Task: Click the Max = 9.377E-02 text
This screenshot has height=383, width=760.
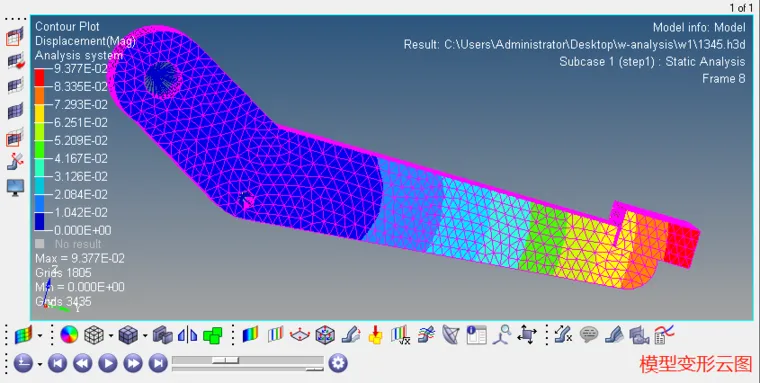Action: click(x=80, y=258)
